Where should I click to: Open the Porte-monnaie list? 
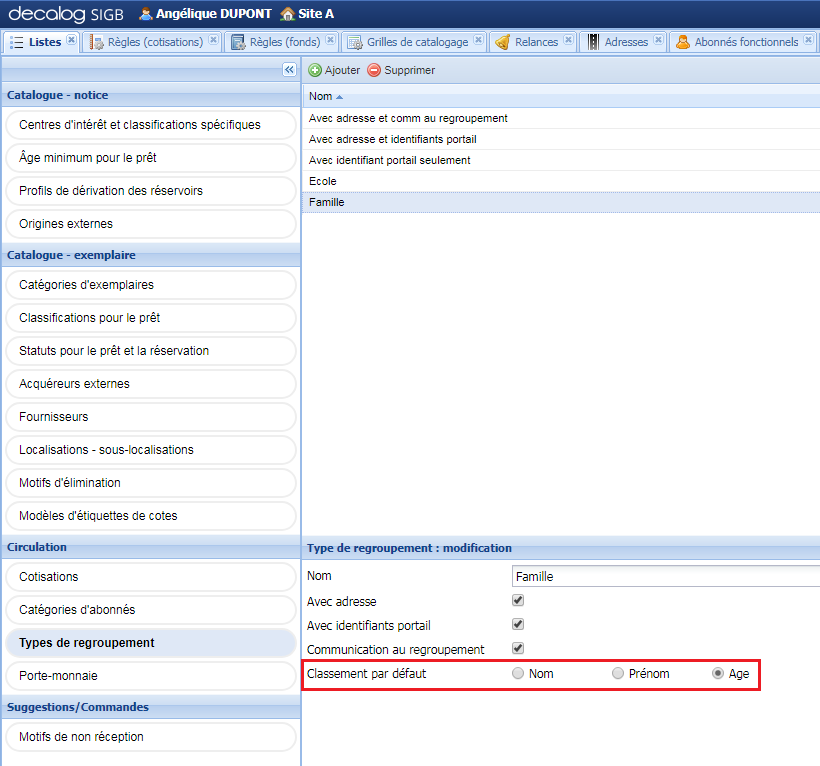coord(150,676)
